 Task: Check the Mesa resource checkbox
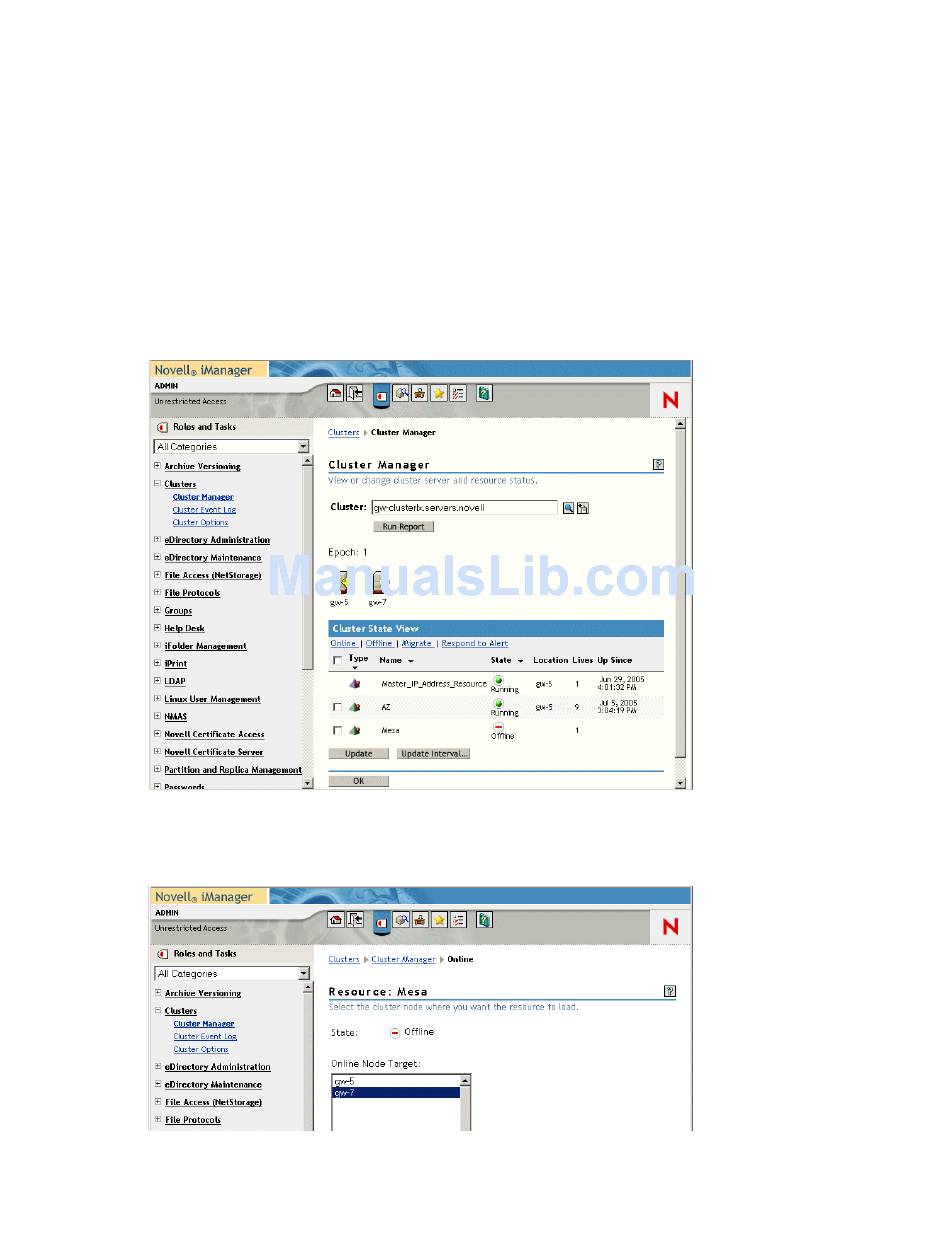click(337, 730)
